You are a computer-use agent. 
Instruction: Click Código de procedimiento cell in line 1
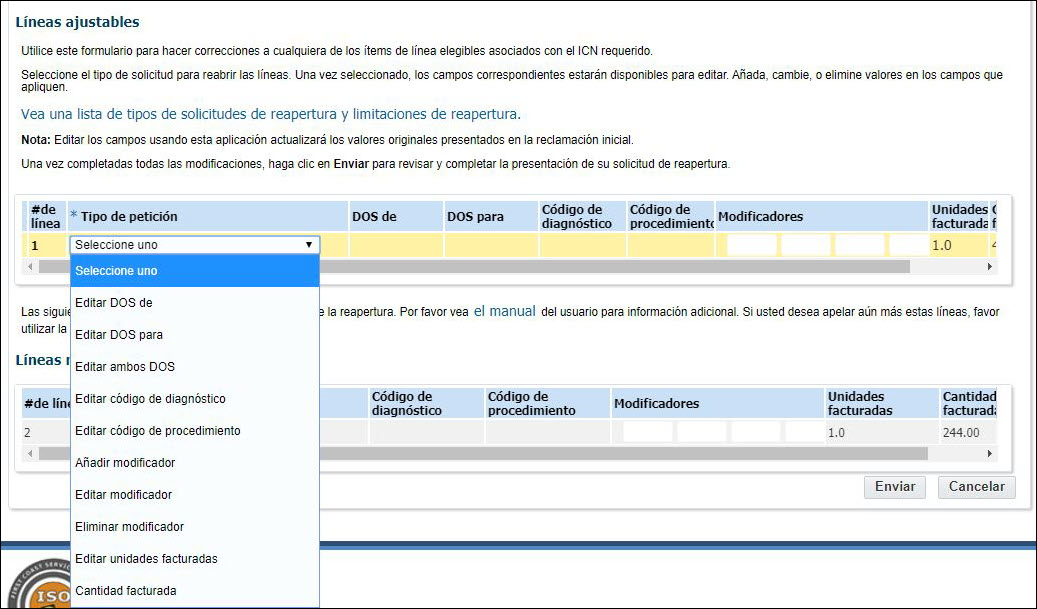[x=671, y=245]
